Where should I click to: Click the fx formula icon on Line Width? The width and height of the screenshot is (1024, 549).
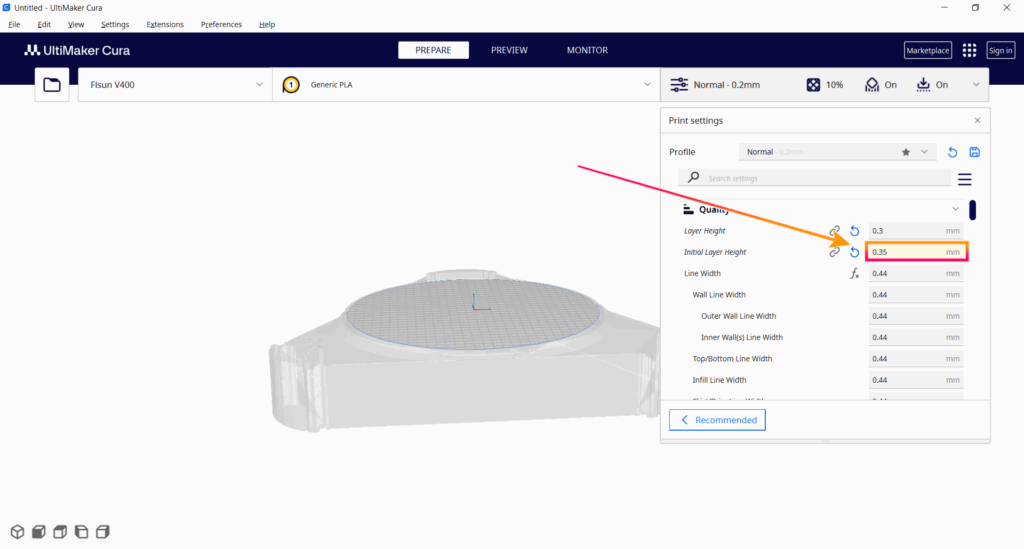pos(854,274)
